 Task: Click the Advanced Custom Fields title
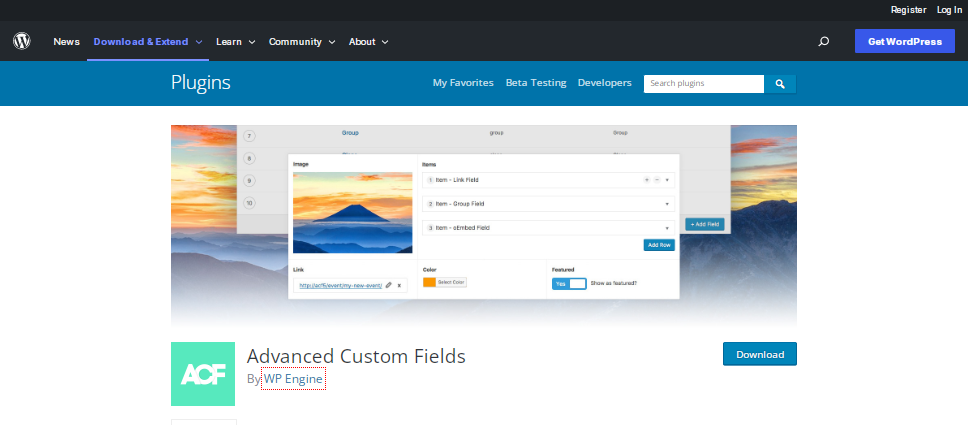356,356
